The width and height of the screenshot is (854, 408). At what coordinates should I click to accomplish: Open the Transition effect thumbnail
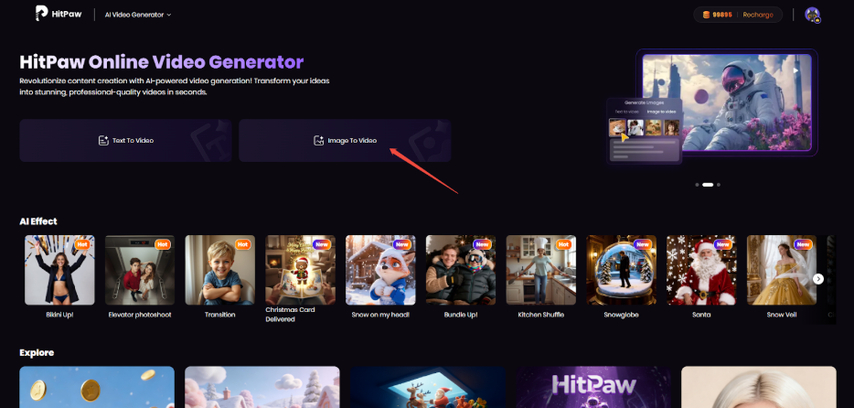point(220,270)
